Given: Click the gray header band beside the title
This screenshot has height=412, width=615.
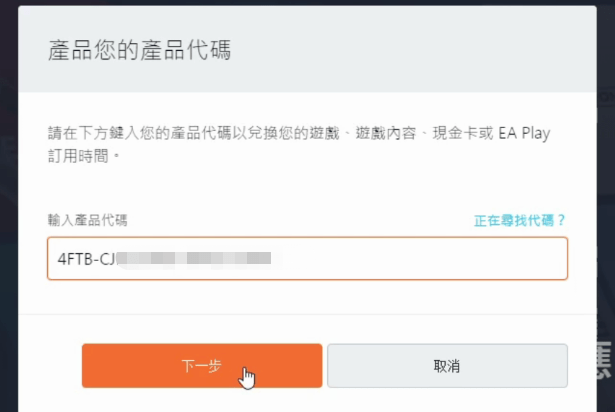Looking at the screenshot, I should tap(412, 49).
